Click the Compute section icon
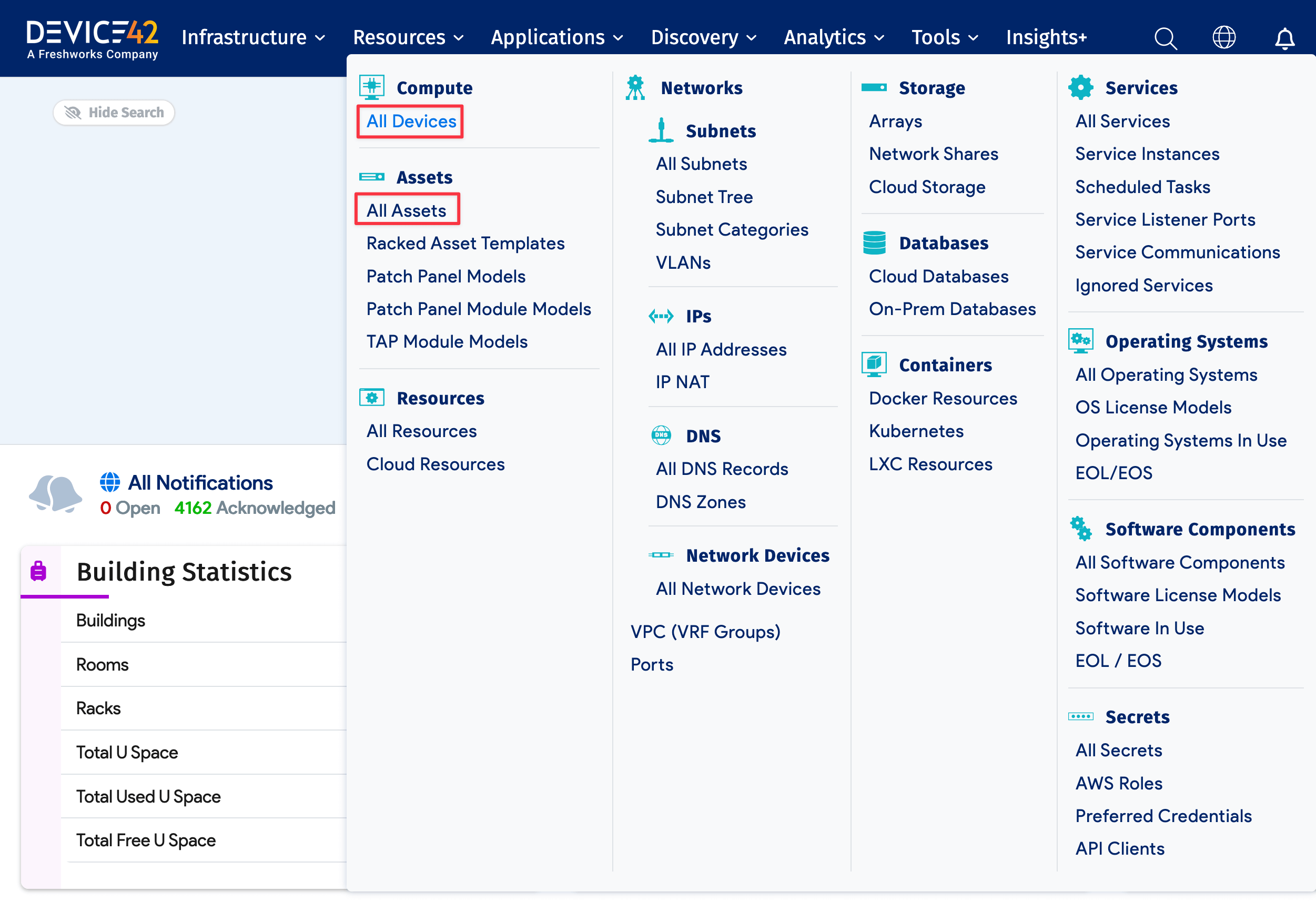1316x912 pixels. [371, 87]
